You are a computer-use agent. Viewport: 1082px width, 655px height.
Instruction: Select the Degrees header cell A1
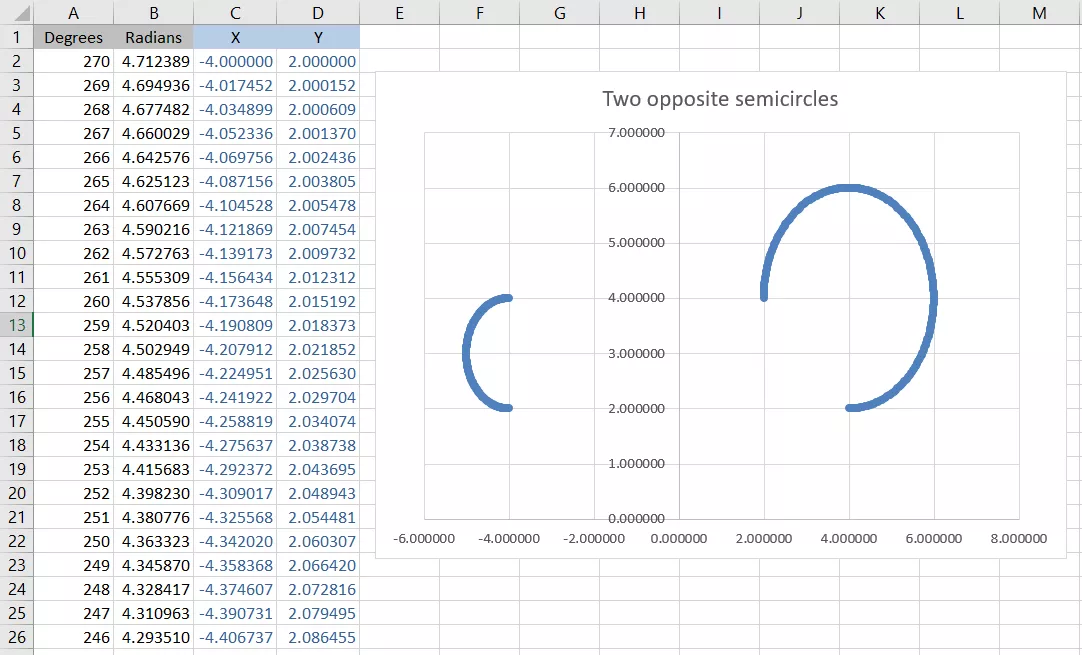(x=73, y=37)
